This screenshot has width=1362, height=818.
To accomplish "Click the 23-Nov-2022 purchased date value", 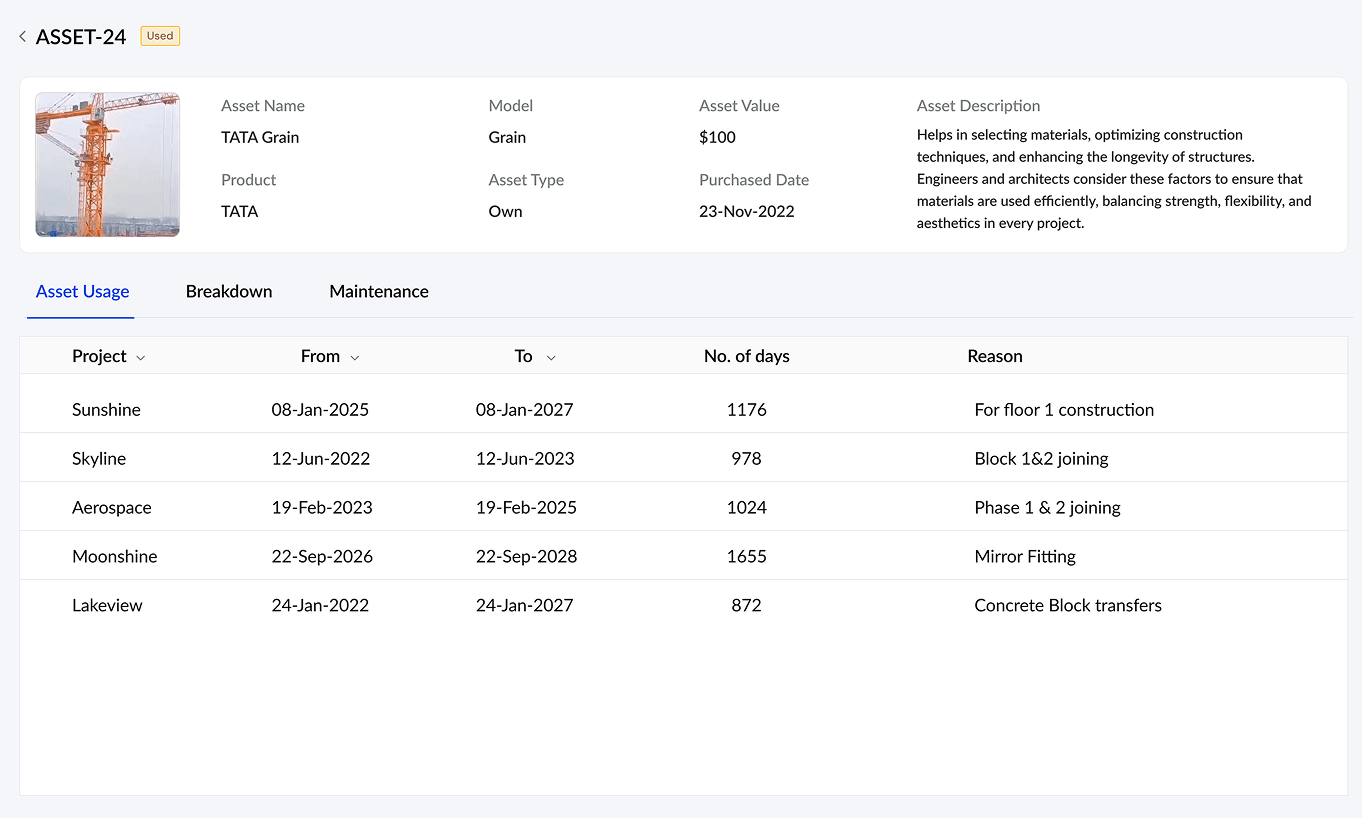I will pos(746,212).
